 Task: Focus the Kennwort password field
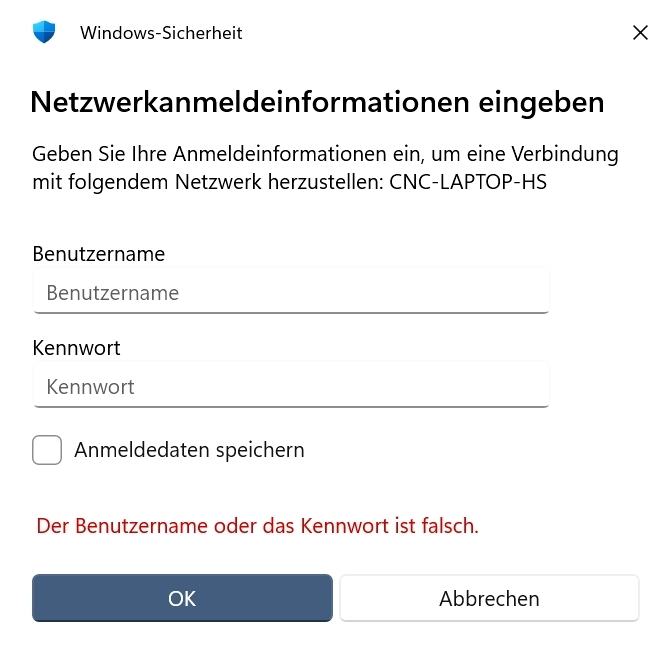(291, 387)
